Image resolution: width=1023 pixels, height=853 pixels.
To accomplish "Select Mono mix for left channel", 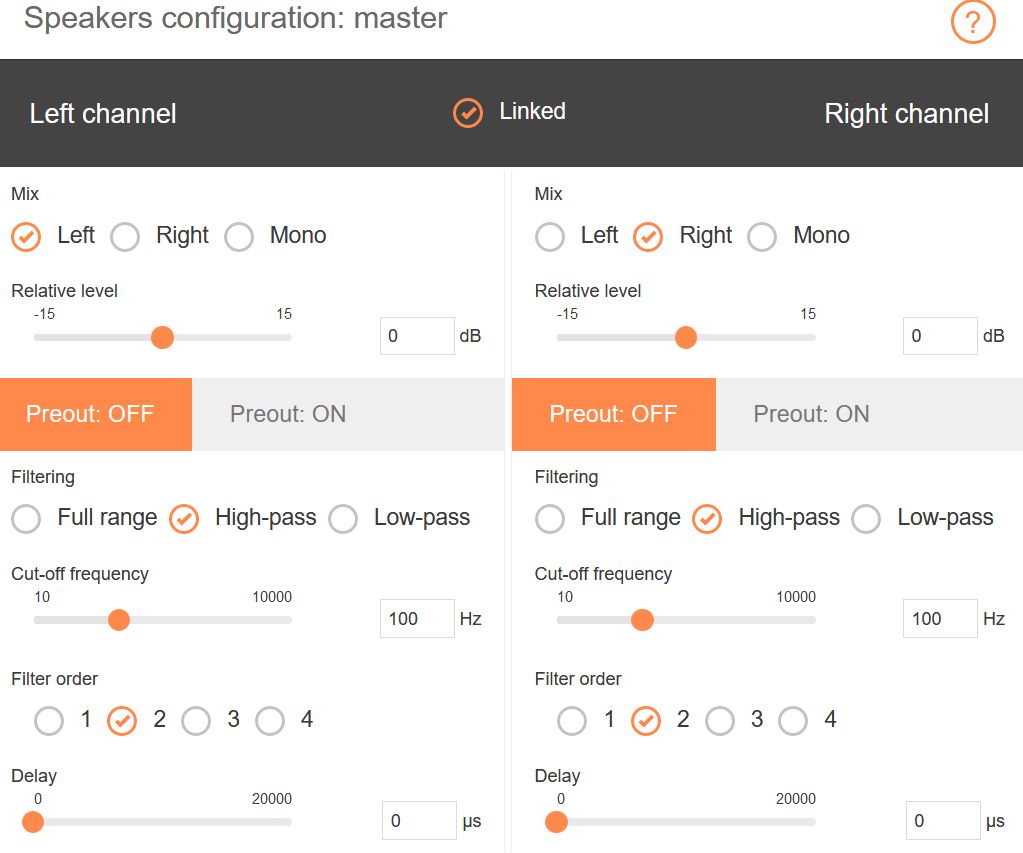I will click(x=239, y=237).
